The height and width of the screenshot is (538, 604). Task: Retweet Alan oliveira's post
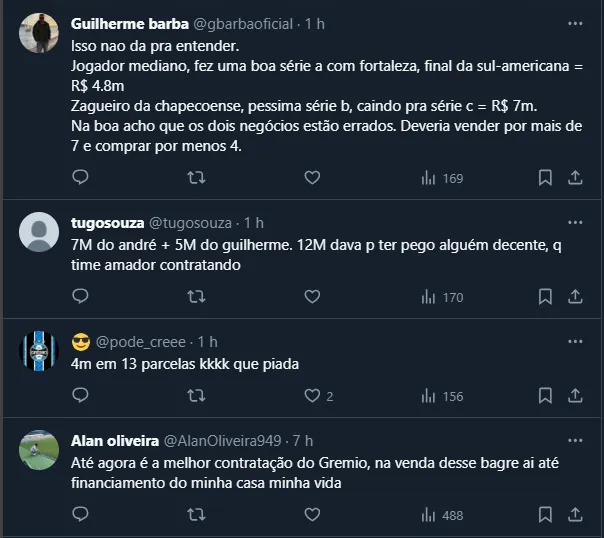197,515
